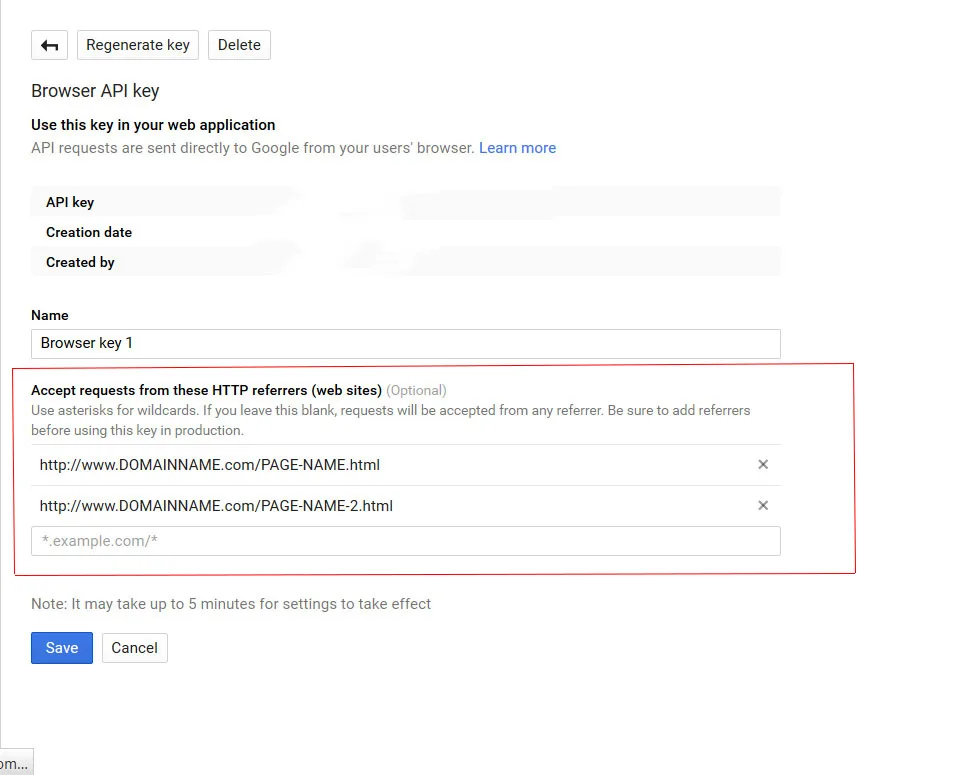The image size is (980, 775).
Task: Go back using the left arrow icon
Action: tap(49, 45)
